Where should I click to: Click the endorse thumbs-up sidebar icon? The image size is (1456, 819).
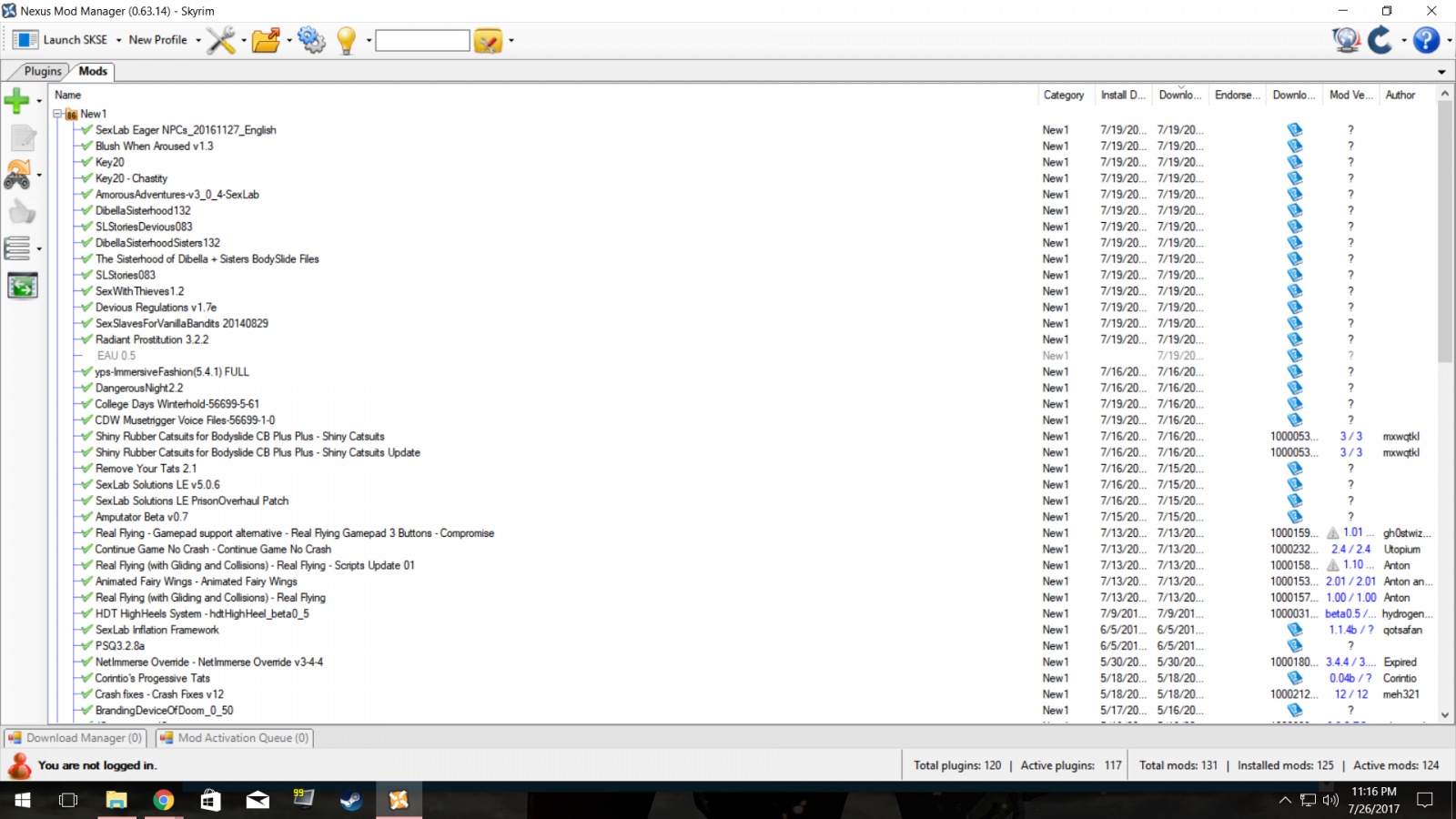pyautogui.click(x=22, y=212)
